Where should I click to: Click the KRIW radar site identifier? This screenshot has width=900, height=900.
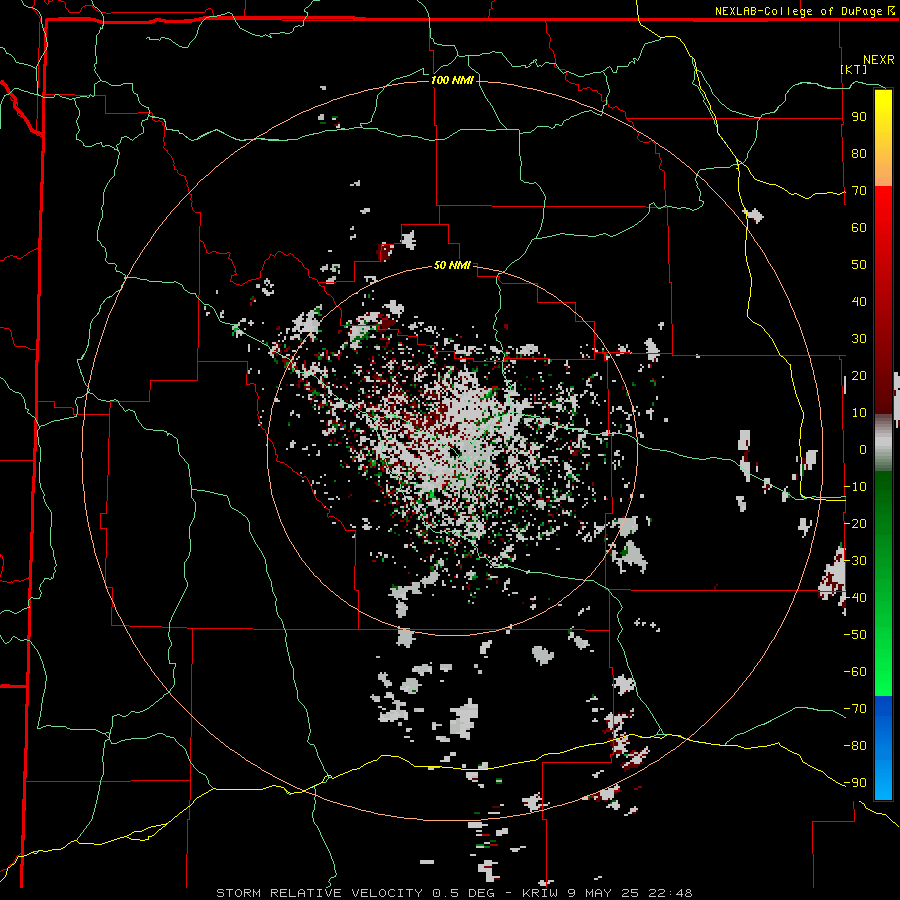pyautogui.click(x=541, y=893)
